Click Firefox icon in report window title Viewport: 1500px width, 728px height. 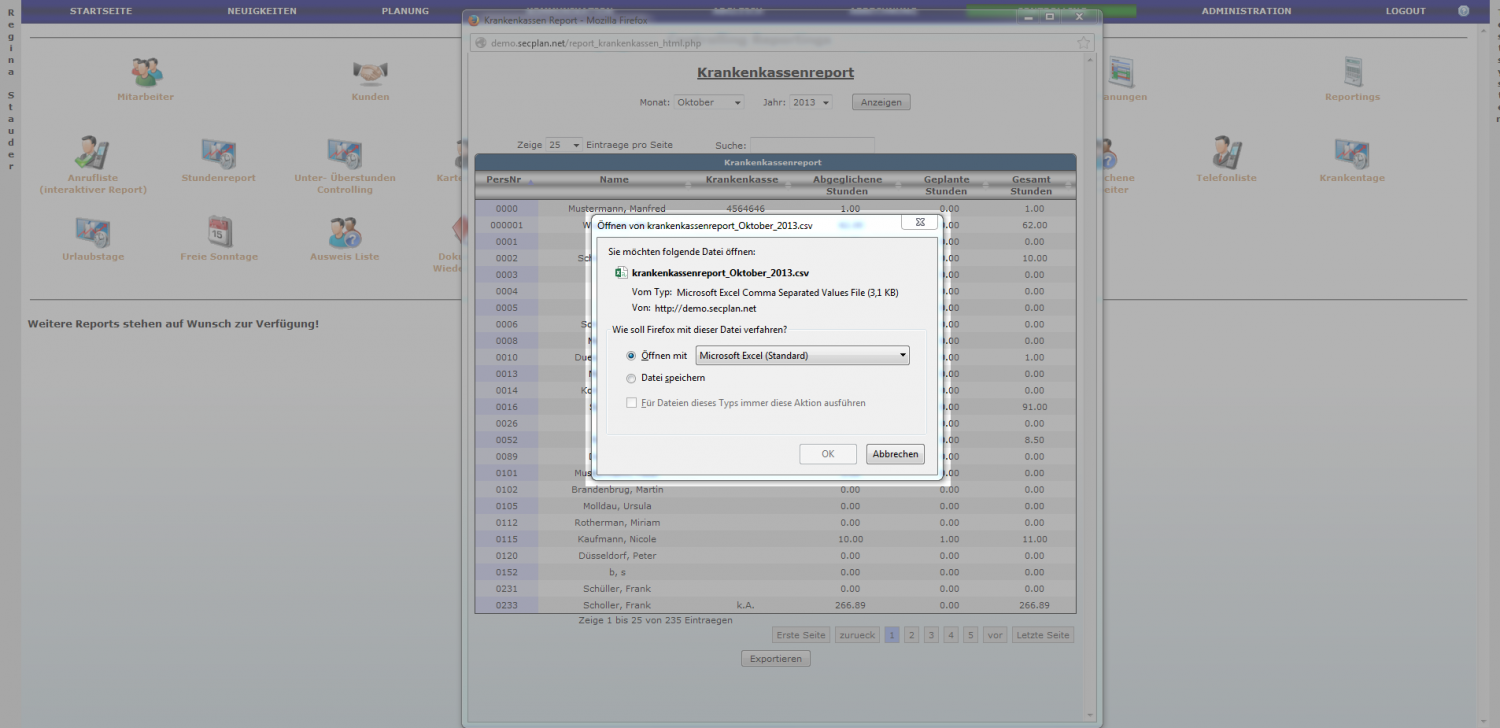tap(474, 19)
